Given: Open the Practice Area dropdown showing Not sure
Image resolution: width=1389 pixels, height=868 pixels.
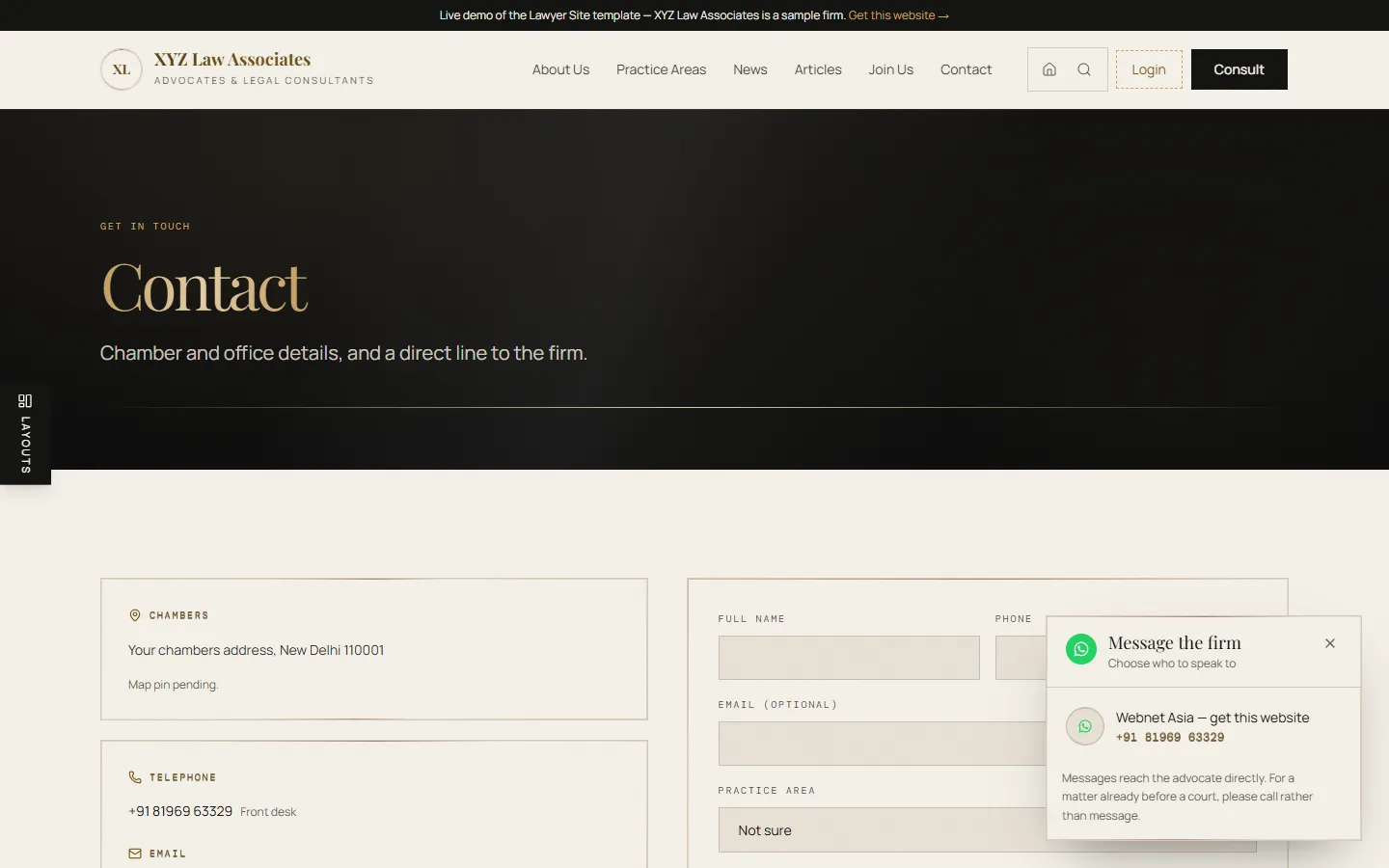Looking at the screenshot, I should coord(988,830).
